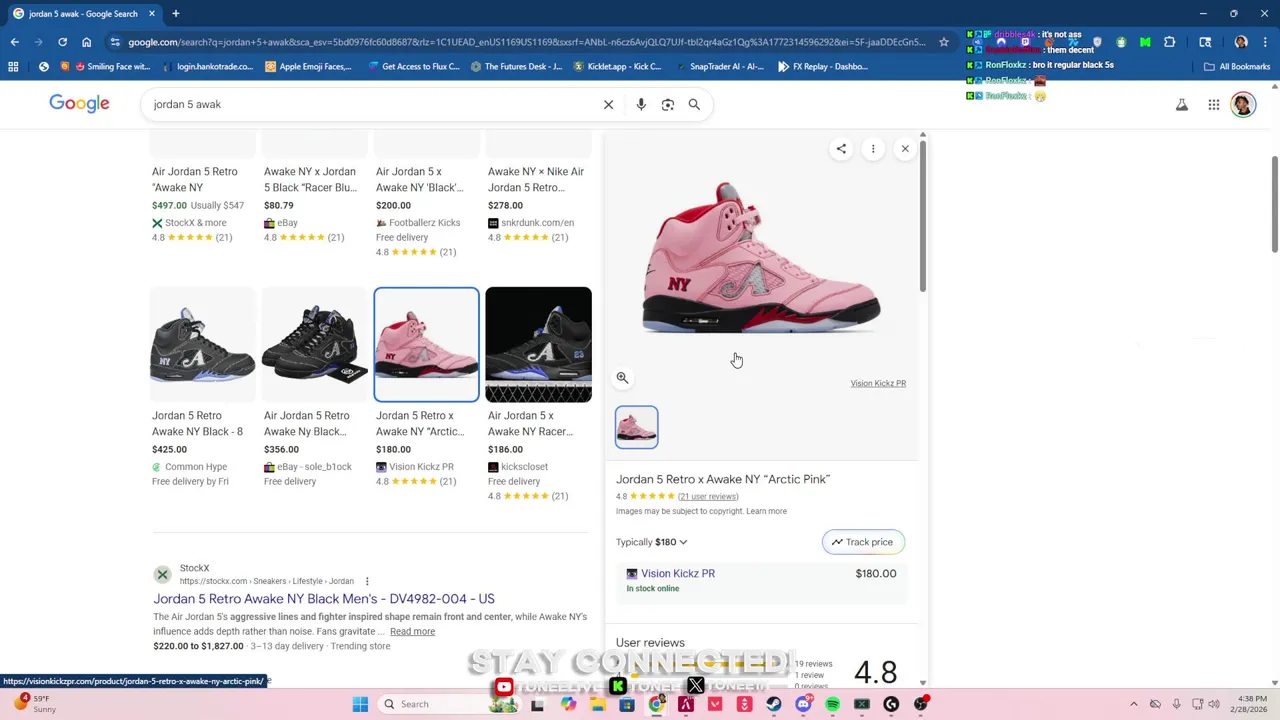Open the Chrome apps shortcut in bookmarks bar

point(13,67)
